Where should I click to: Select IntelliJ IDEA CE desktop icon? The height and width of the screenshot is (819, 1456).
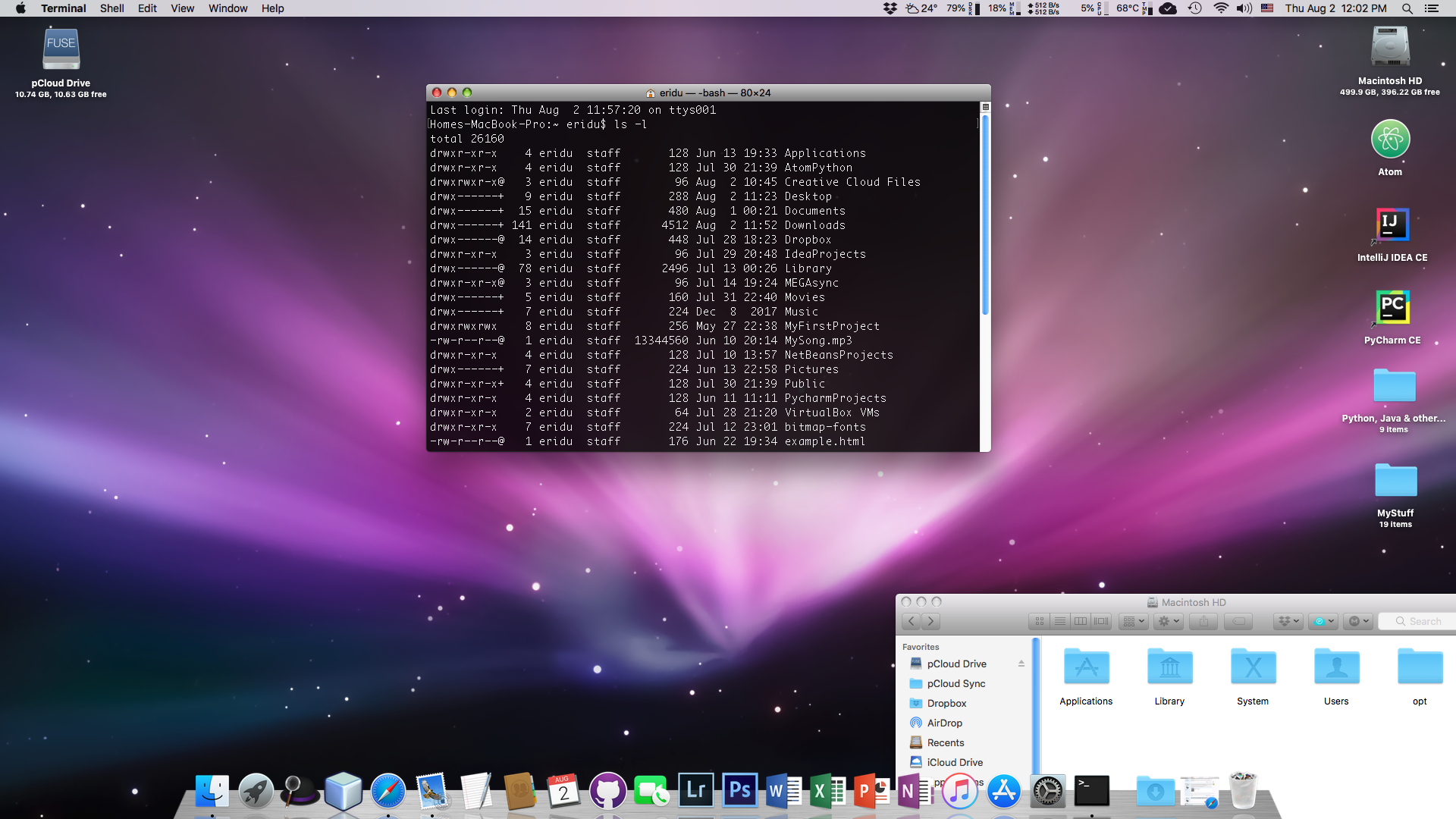tap(1392, 225)
